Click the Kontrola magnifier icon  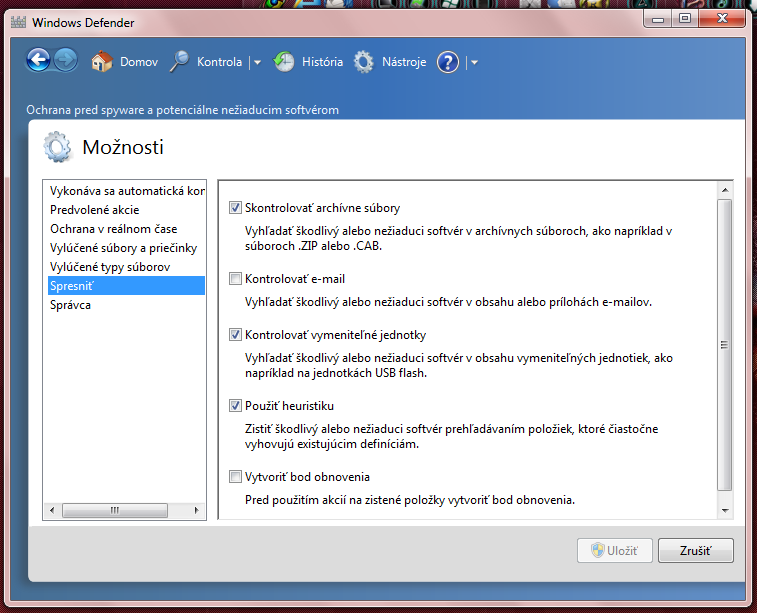pyautogui.click(x=180, y=62)
